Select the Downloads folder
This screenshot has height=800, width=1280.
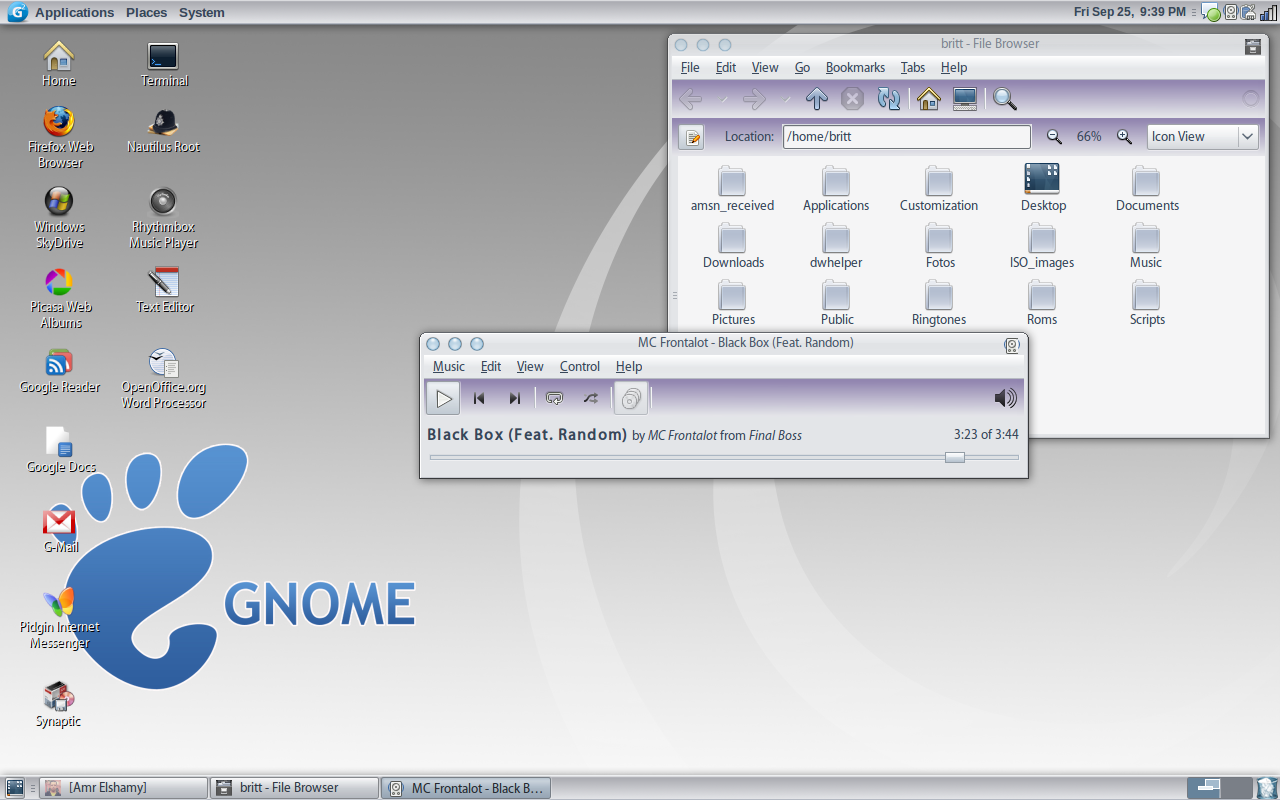pyautogui.click(x=733, y=246)
